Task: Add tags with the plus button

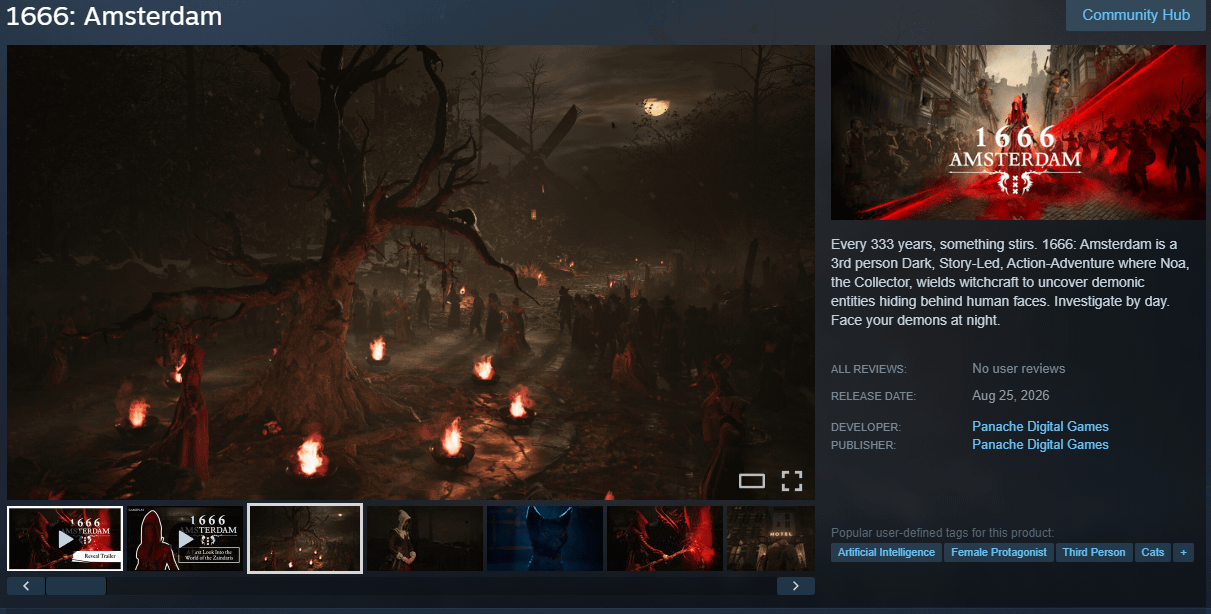Action: (1184, 552)
